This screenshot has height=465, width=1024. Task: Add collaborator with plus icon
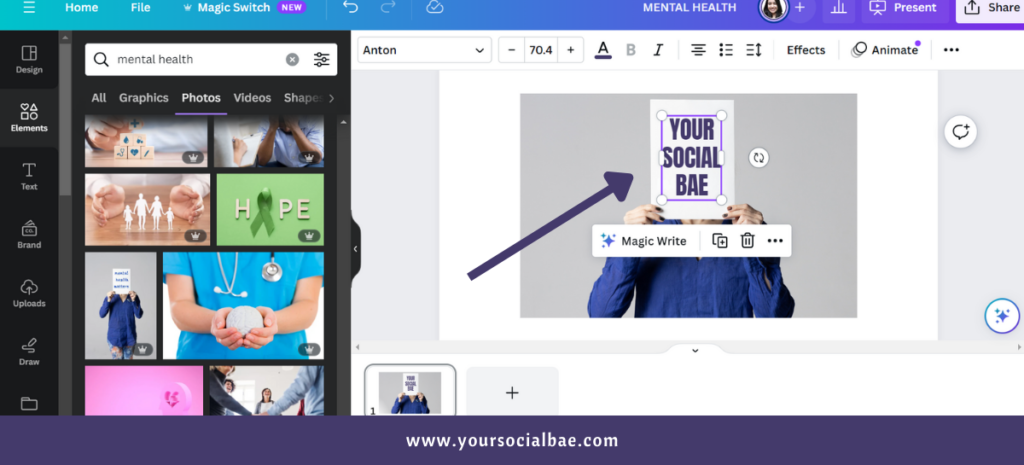tap(799, 7)
